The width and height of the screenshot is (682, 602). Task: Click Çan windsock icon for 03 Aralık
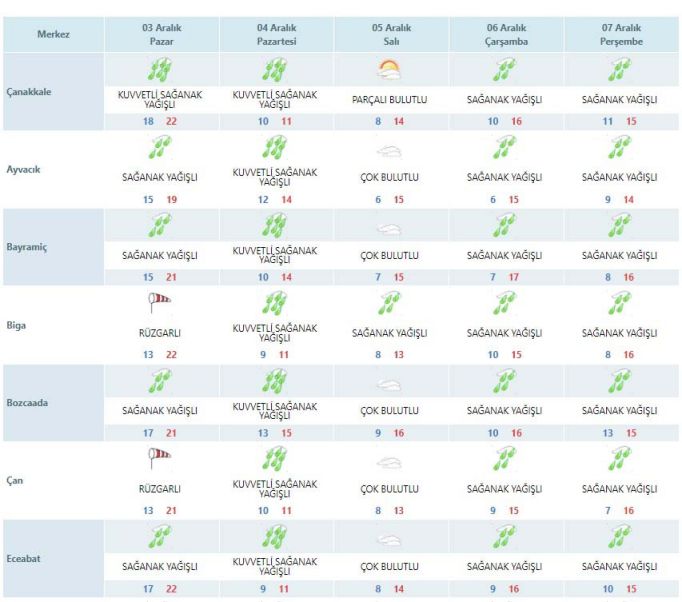click(160, 458)
